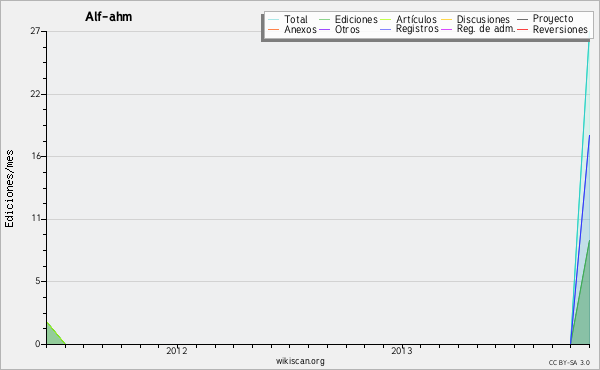The width and height of the screenshot is (600, 370).
Task: Click the Discusiones legend label
Action: pos(483,19)
